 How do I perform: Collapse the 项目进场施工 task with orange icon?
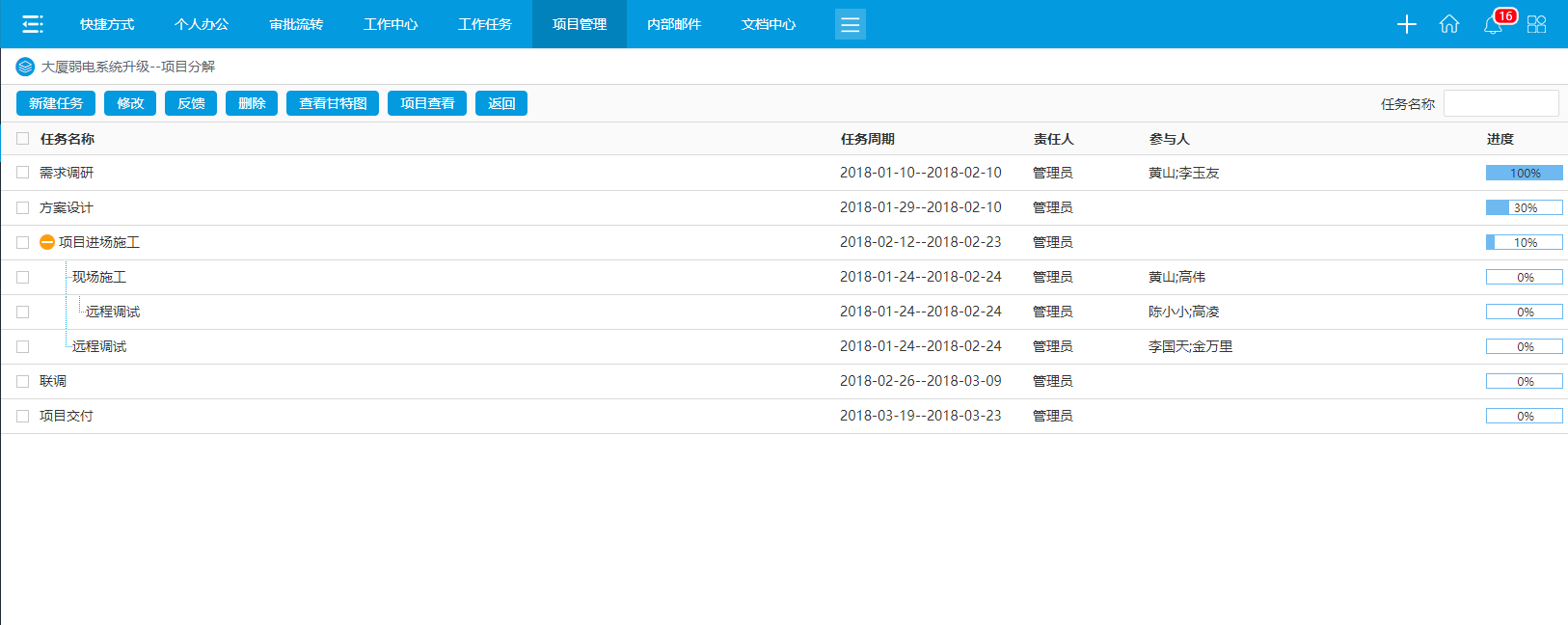tap(47, 242)
